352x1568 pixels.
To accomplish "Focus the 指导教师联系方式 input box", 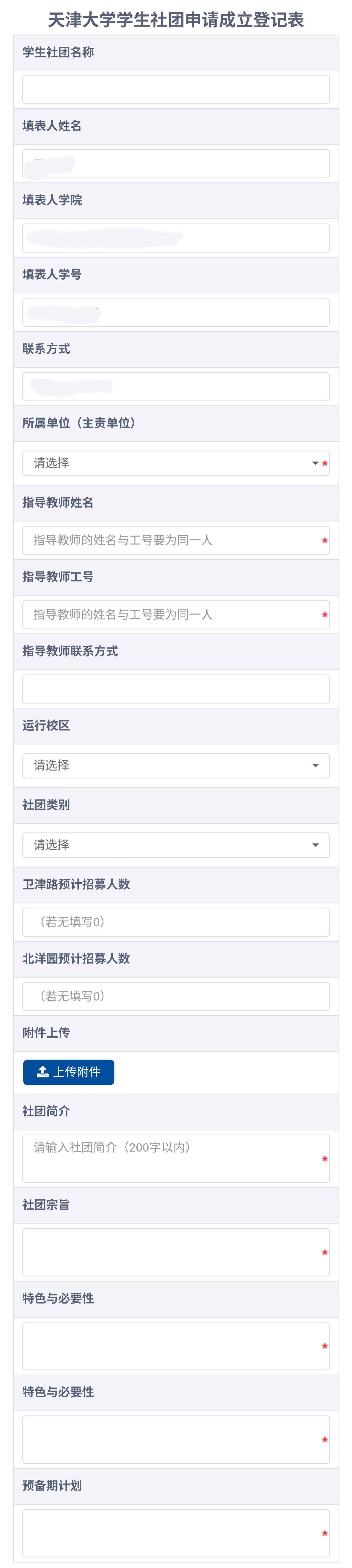I will pos(176,689).
